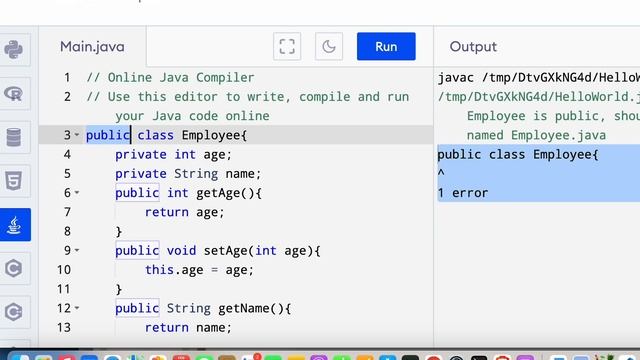This screenshot has height=360, width=640.
Task: Click the Output panel heading
Action: (473, 47)
